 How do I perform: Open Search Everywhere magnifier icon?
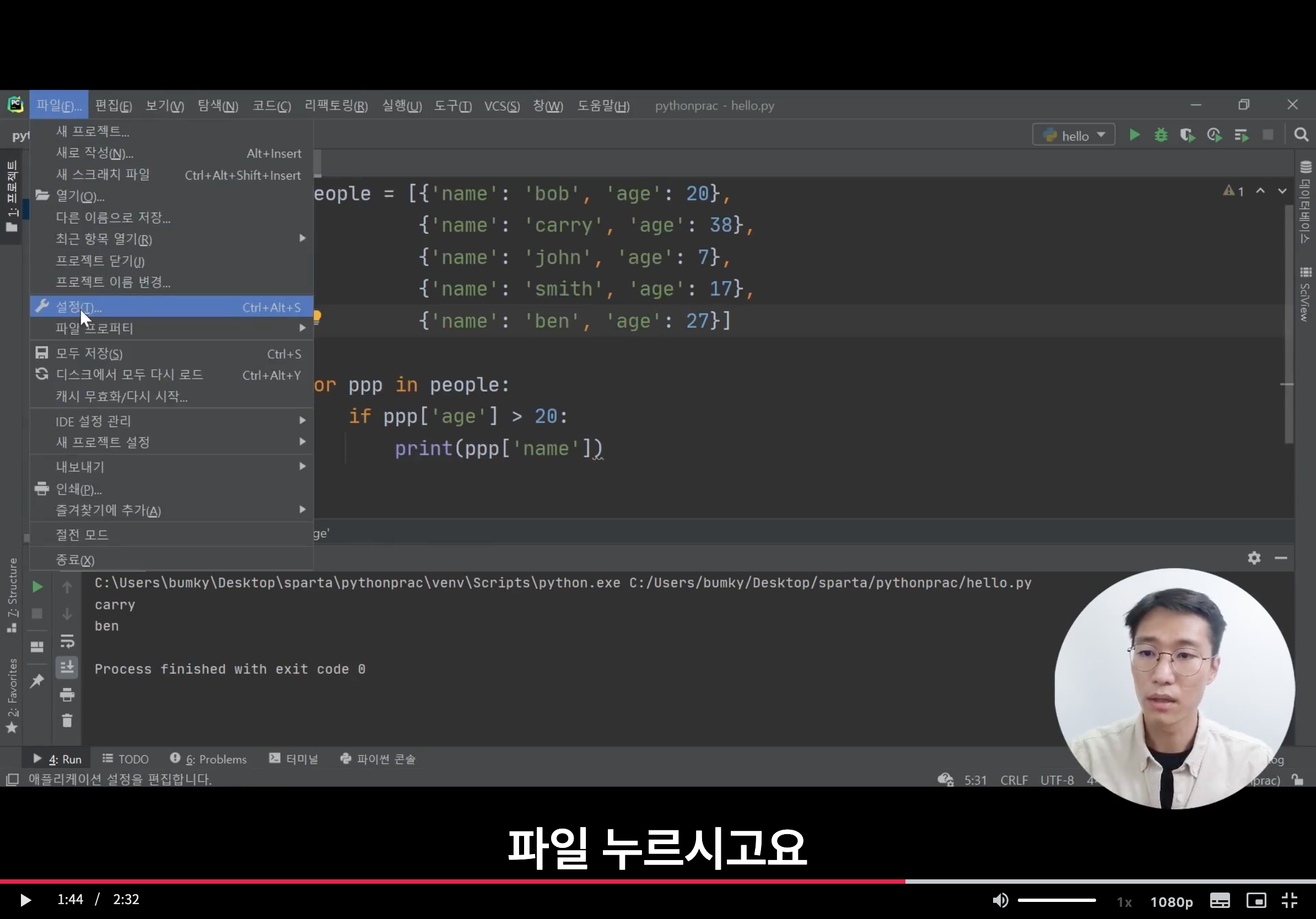pos(1301,135)
